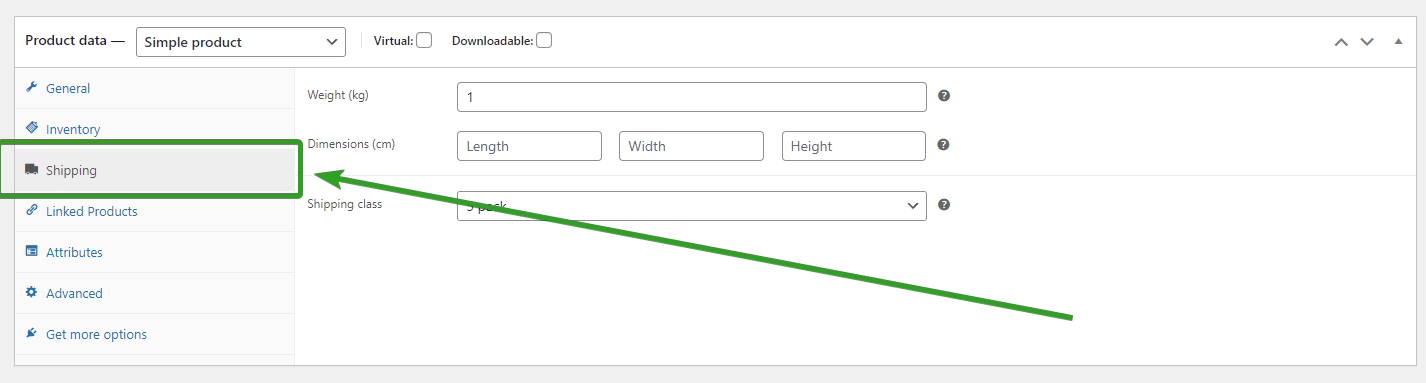Collapse the Product data panel with triangle toggle
This screenshot has height=383, width=1426.
coord(1398,42)
